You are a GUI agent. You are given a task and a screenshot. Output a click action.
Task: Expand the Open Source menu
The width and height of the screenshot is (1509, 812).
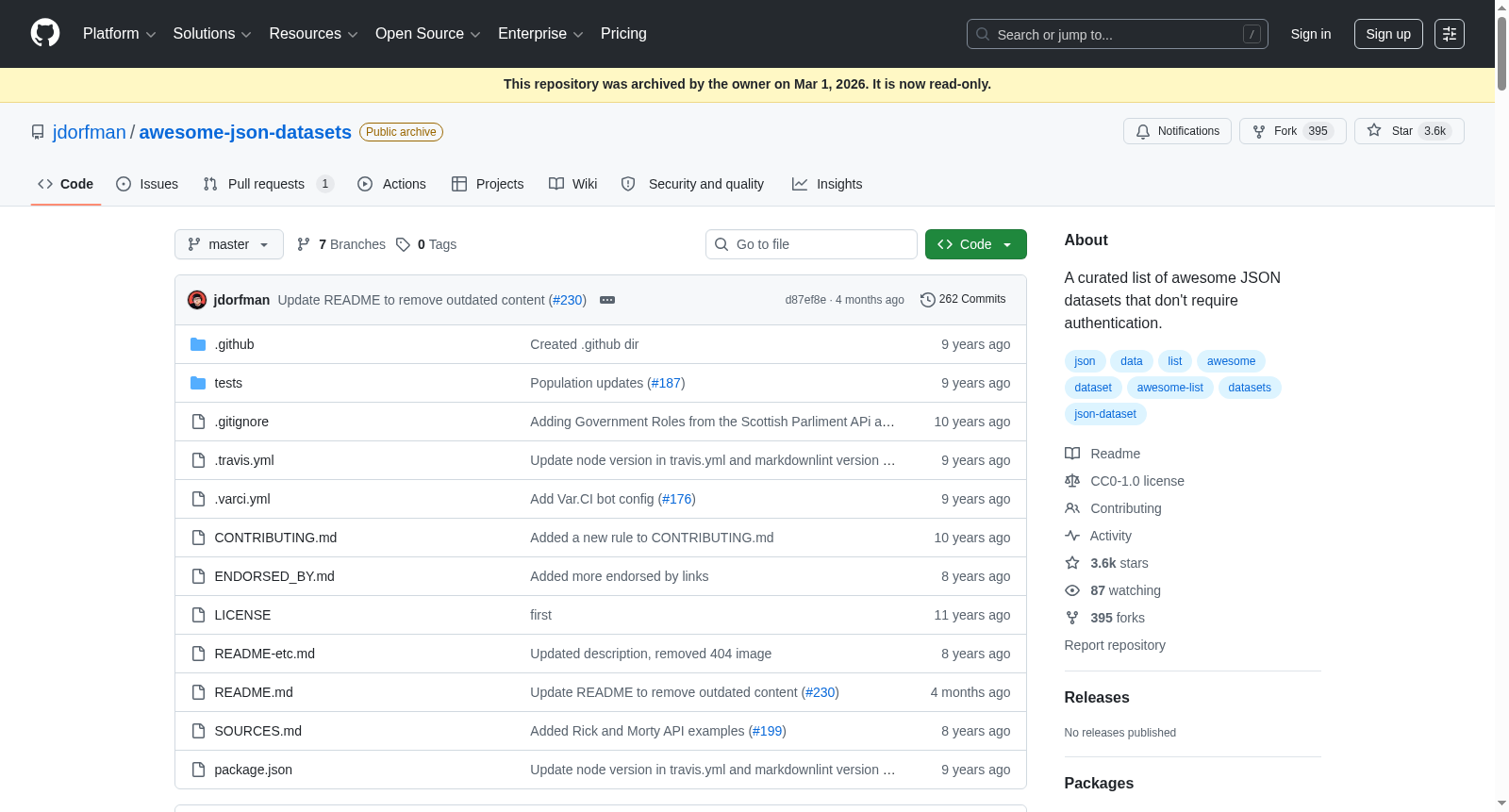point(428,34)
